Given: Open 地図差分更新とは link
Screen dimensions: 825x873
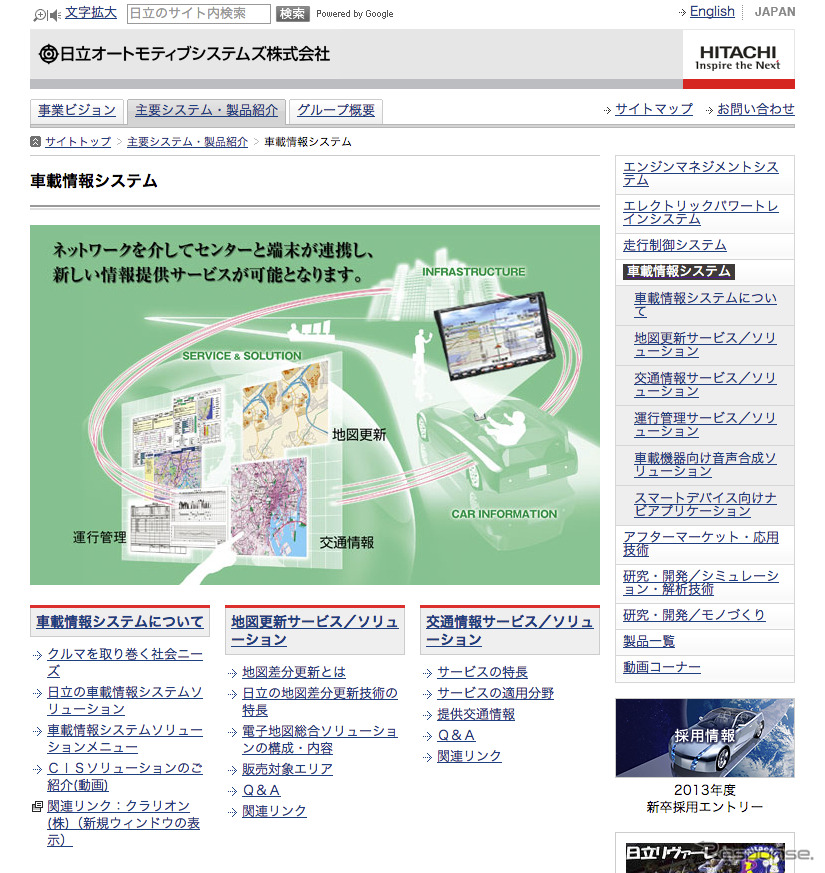Looking at the screenshot, I should 294,672.
